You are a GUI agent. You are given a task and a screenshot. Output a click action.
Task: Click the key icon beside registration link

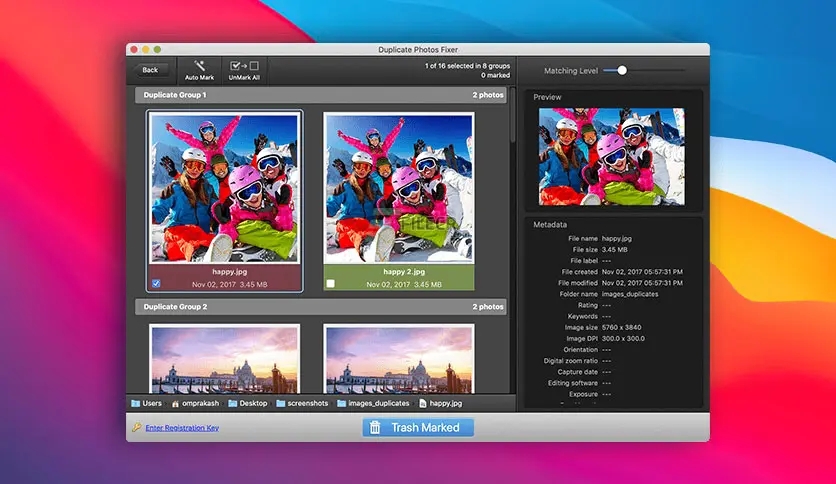tap(136, 428)
